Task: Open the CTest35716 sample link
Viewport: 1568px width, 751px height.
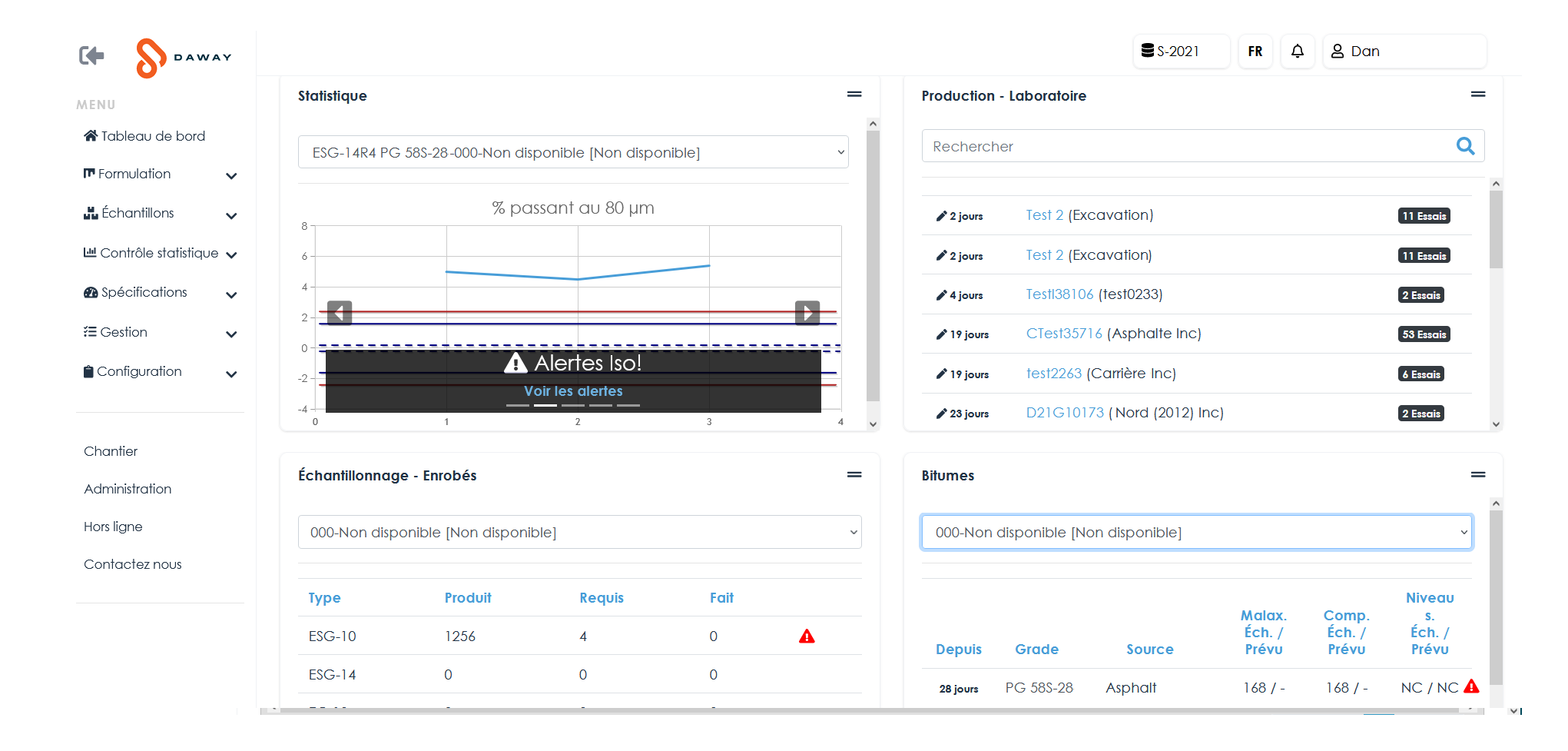Action: click(1064, 334)
